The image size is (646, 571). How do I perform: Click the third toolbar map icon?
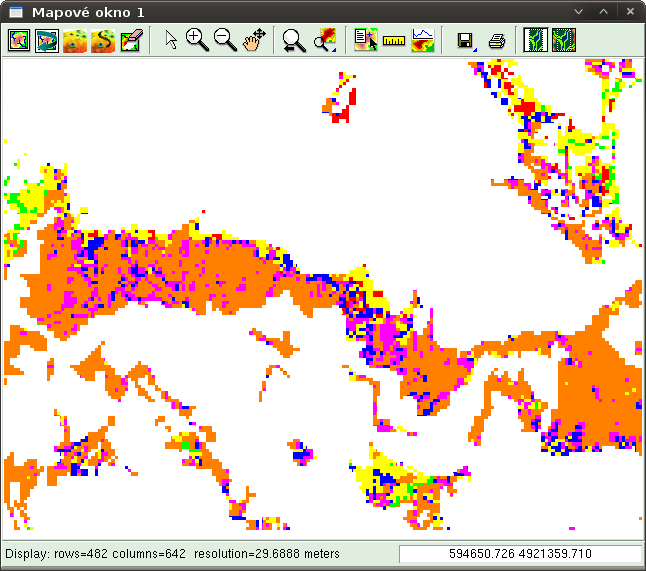pos(75,40)
